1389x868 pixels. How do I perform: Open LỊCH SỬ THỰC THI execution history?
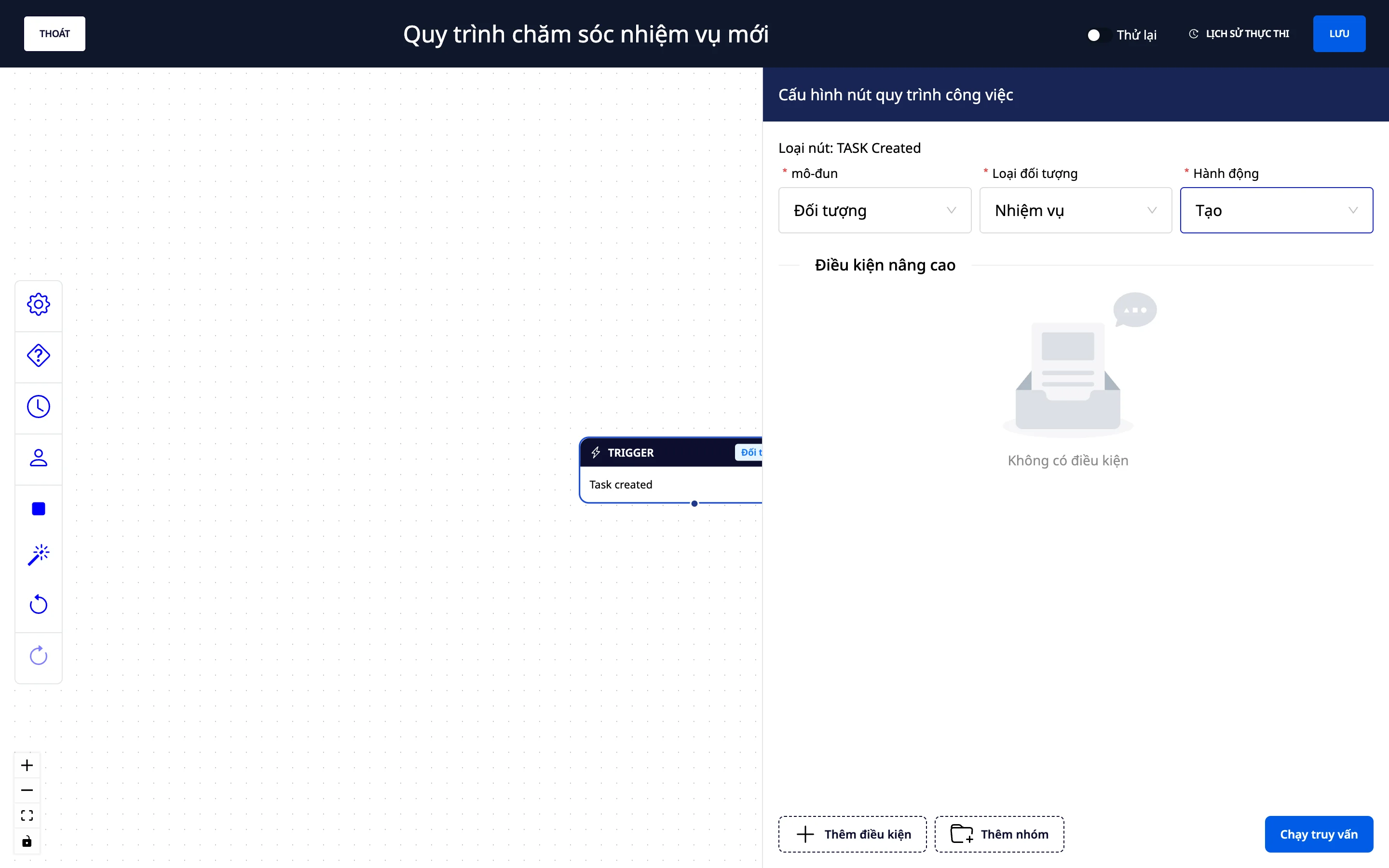[x=1239, y=34]
